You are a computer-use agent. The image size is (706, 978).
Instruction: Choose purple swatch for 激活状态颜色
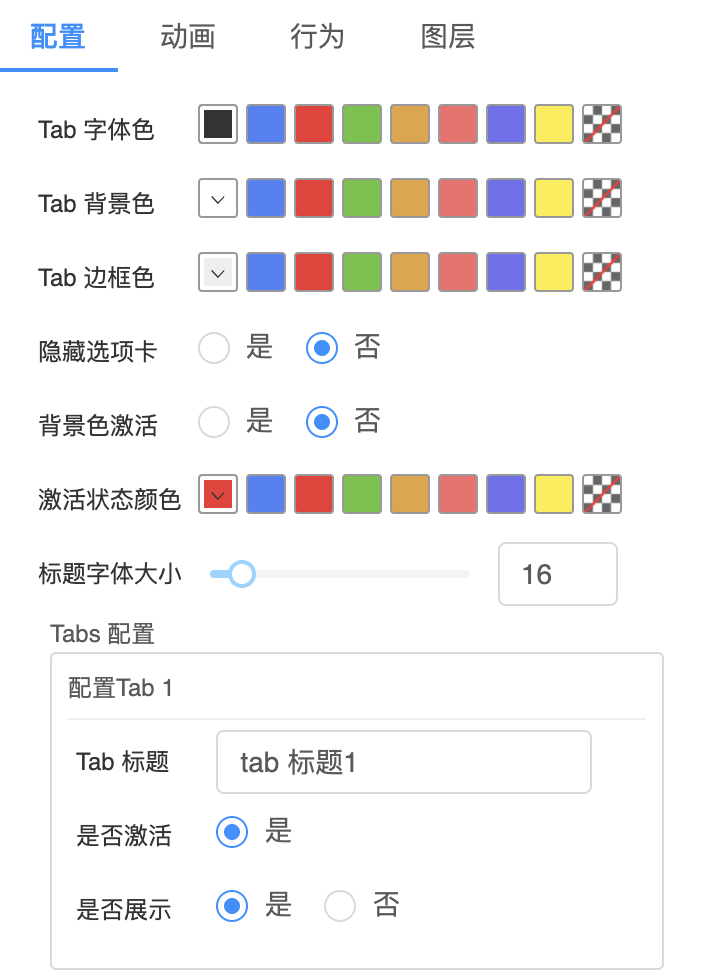506,494
